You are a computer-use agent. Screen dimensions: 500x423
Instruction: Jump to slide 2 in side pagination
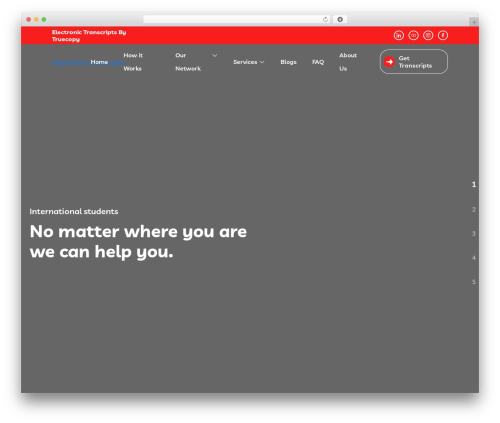[x=474, y=209]
